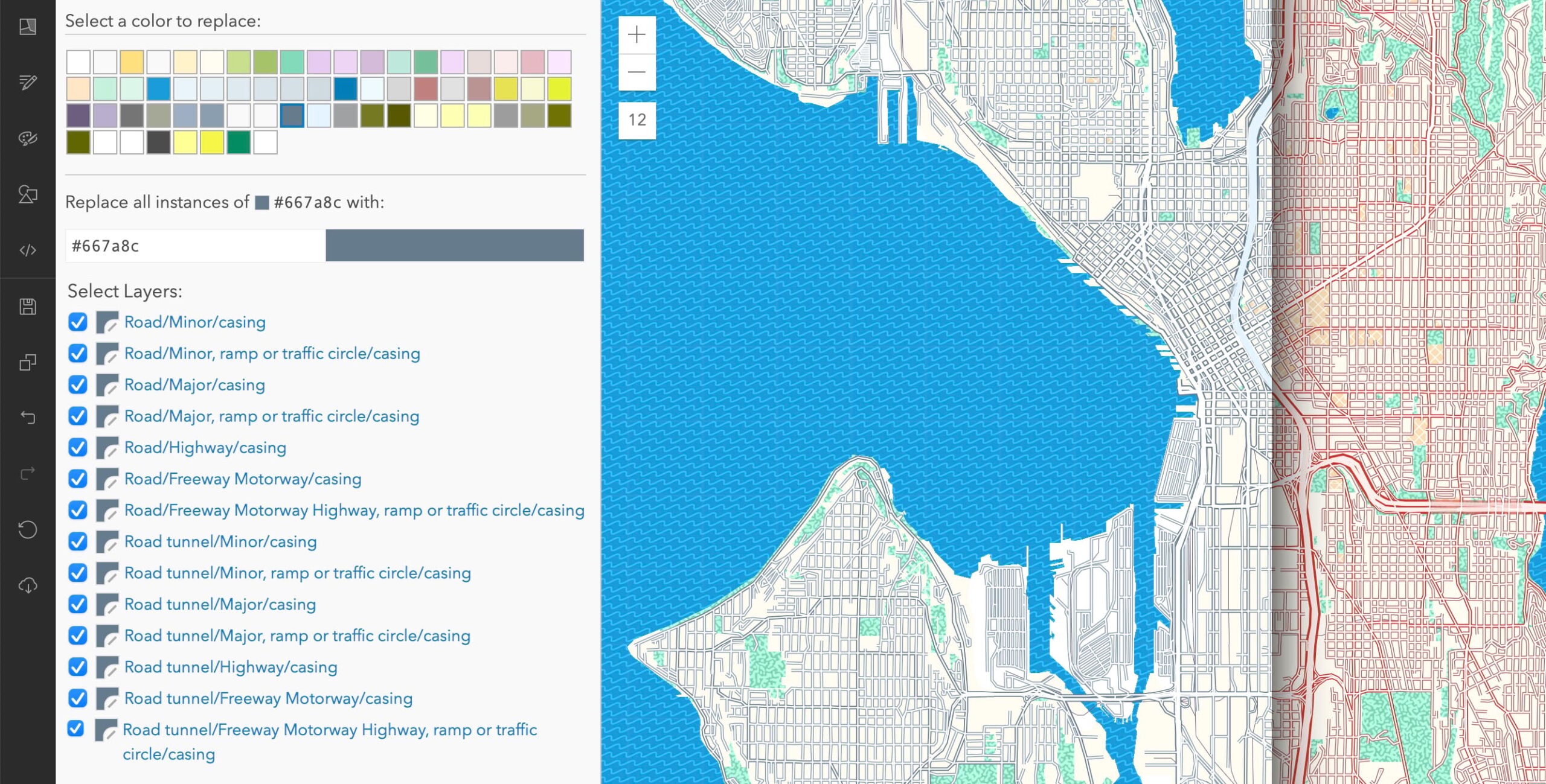This screenshot has height=784, width=1546.
Task: Uncheck the Road/Highway/casing layer checkbox
Action: [78, 448]
